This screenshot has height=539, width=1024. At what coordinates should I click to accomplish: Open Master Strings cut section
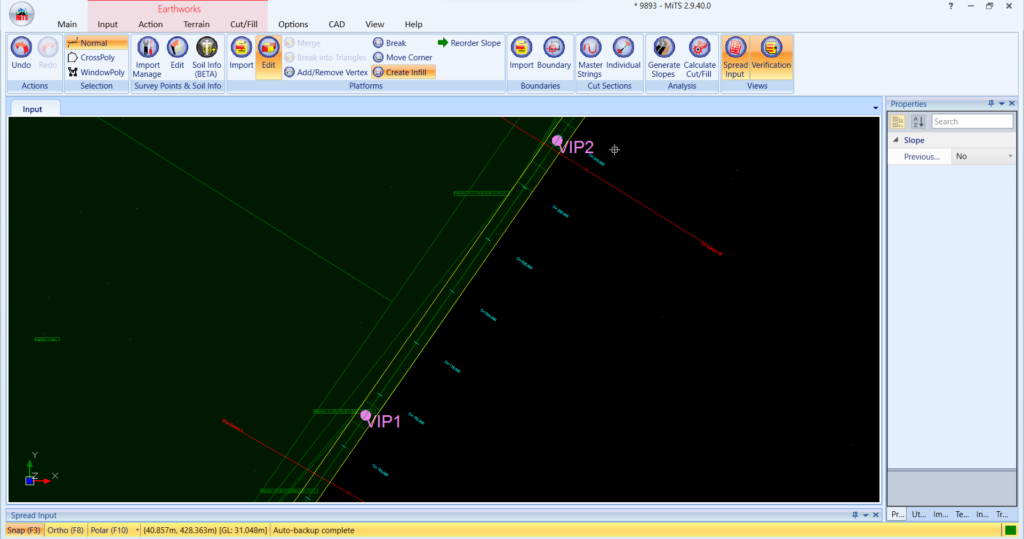pyautogui.click(x=590, y=57)
